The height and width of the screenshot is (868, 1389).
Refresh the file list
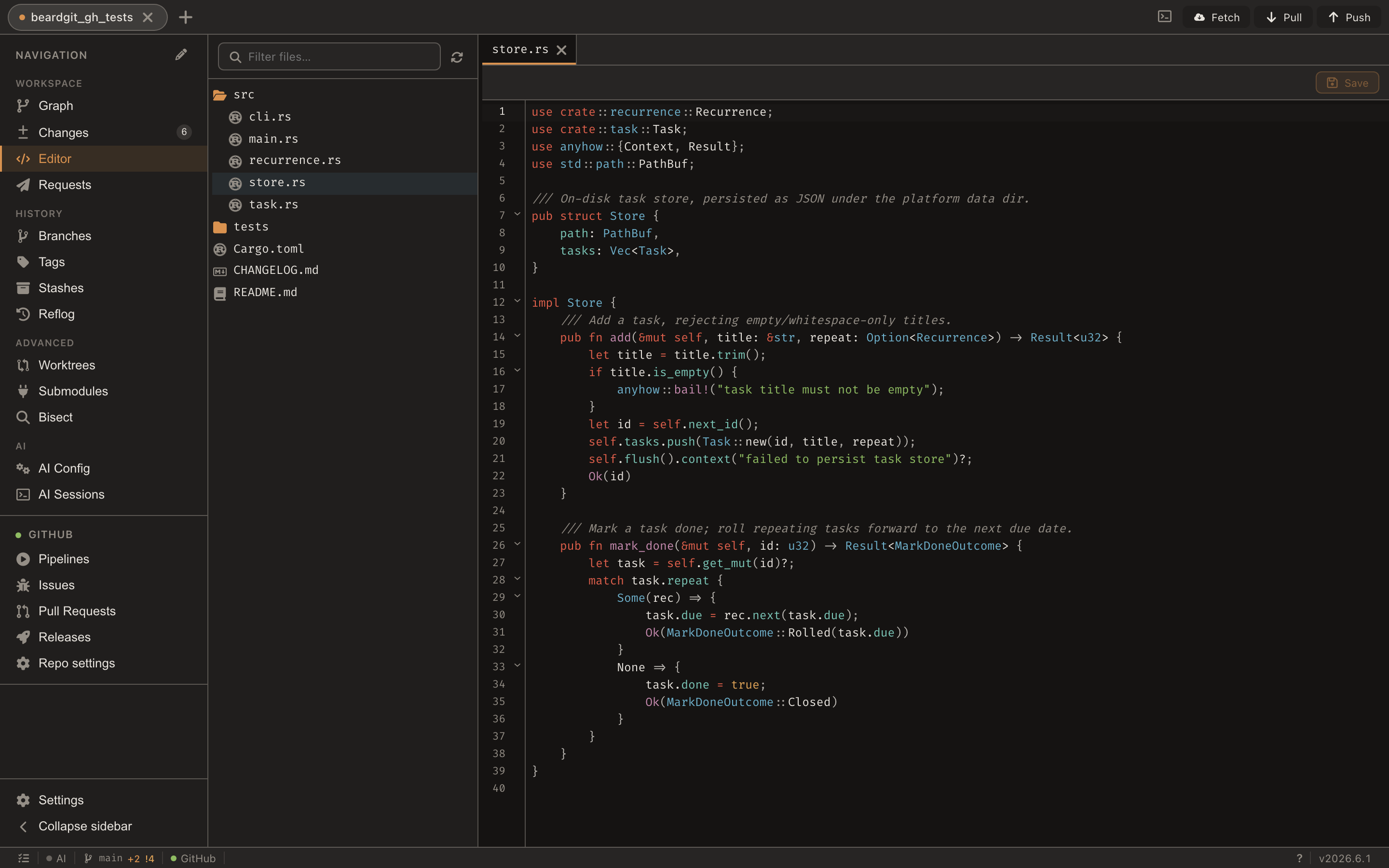pos(457,57)
